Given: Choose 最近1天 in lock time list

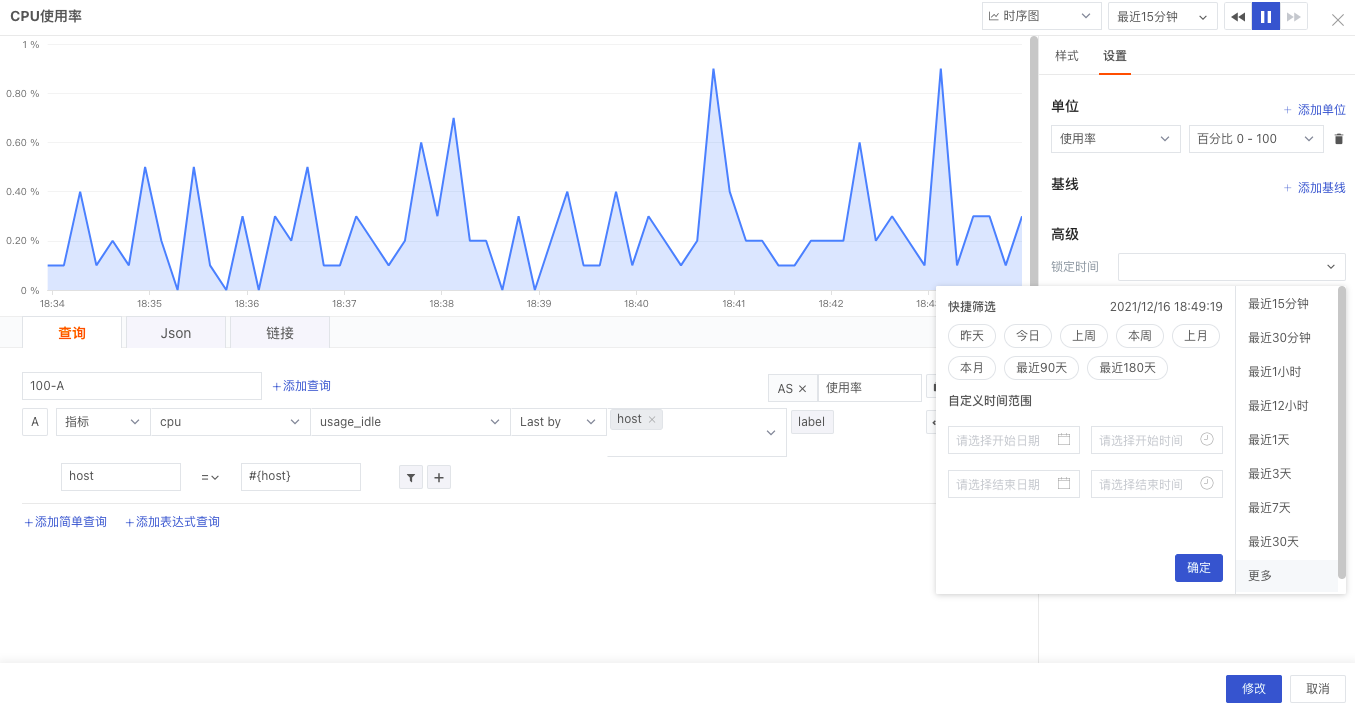Looking at the screenshot, I should pyautogui.click(x=1286, y=440).
